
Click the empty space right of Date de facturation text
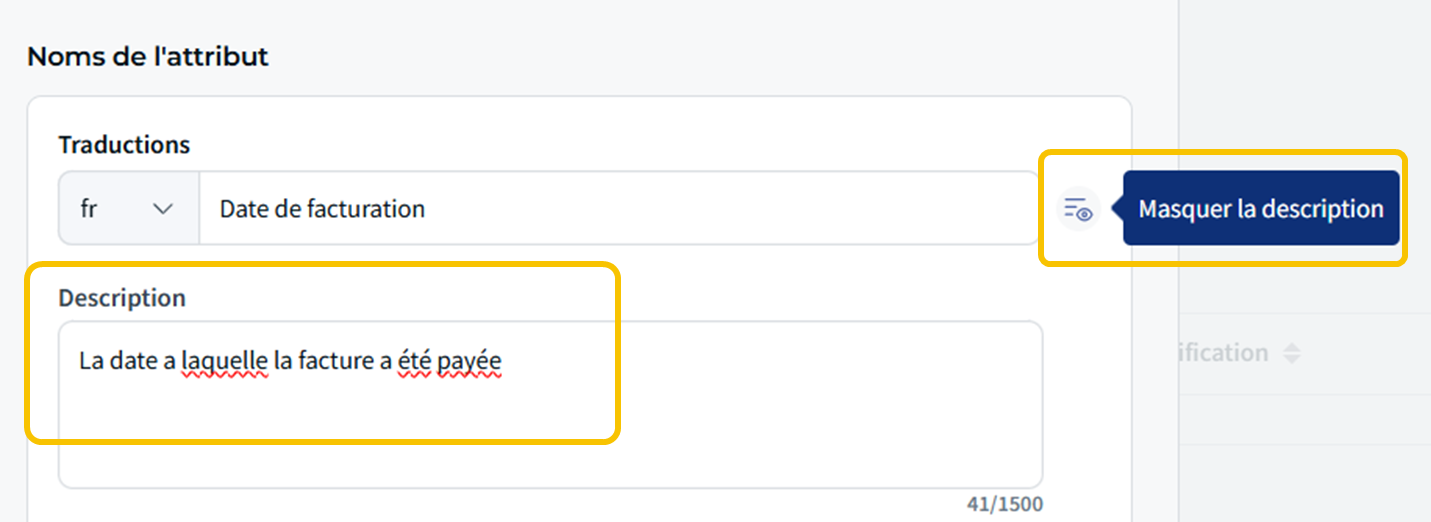[x=730, y=208]
